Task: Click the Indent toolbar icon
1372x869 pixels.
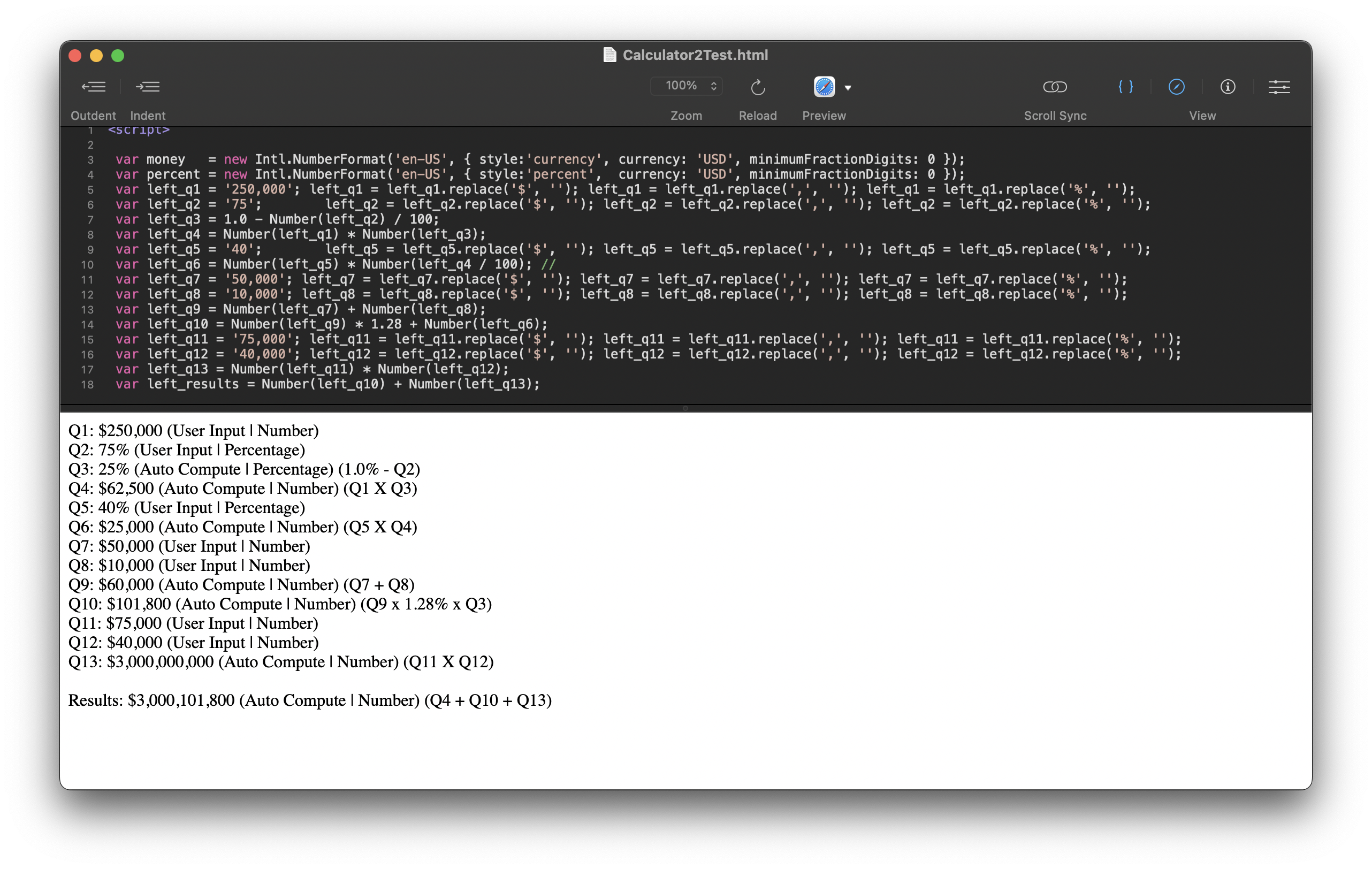Action: [x=148, y=87]
